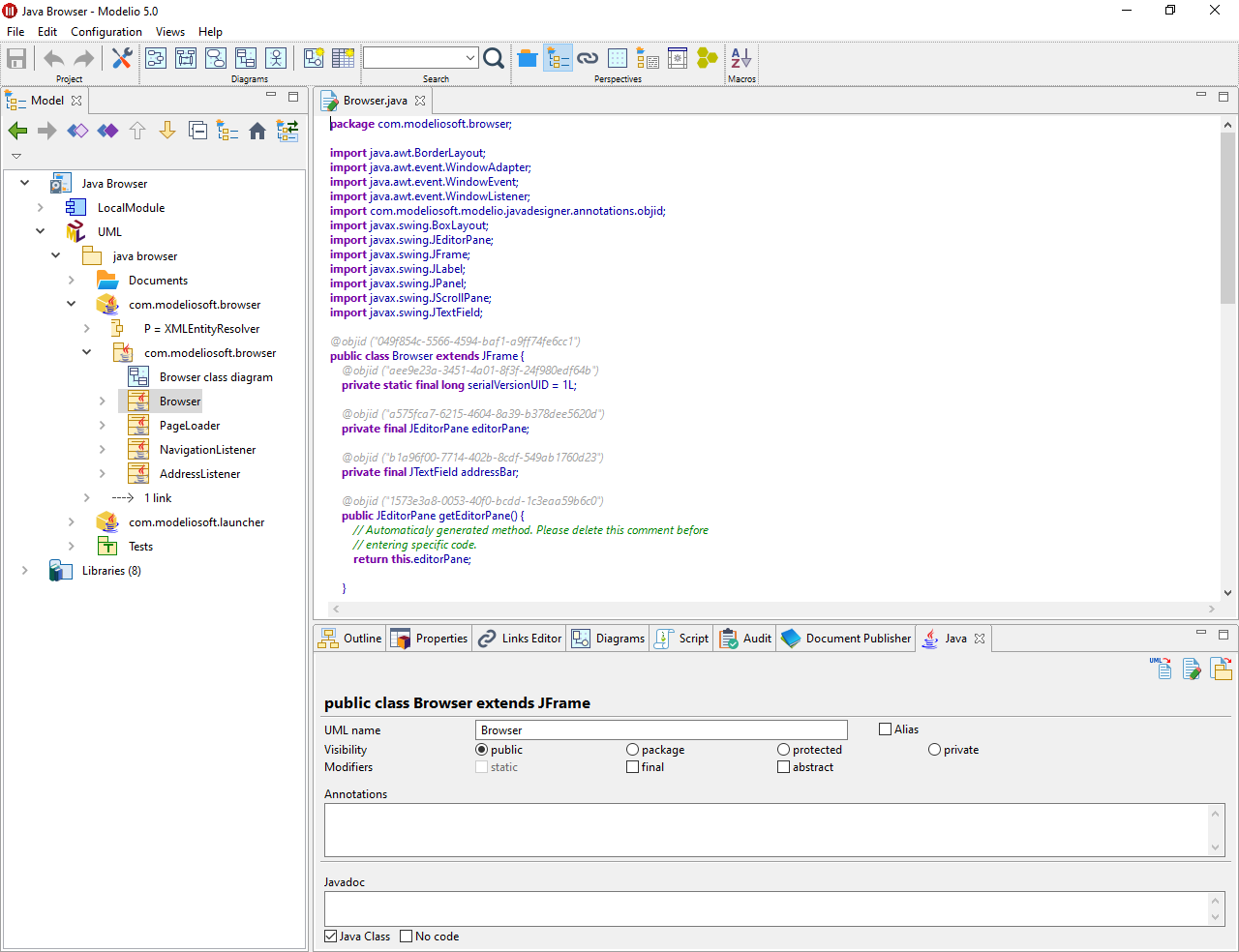The width and height of the screenshot is (1239, 952).
Task: Switch to the Links Editor tab
Action: click(520, 639)
